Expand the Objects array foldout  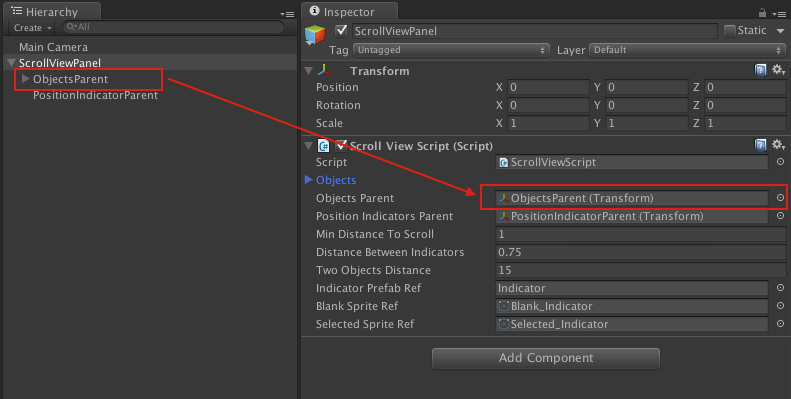pos(309,180)
